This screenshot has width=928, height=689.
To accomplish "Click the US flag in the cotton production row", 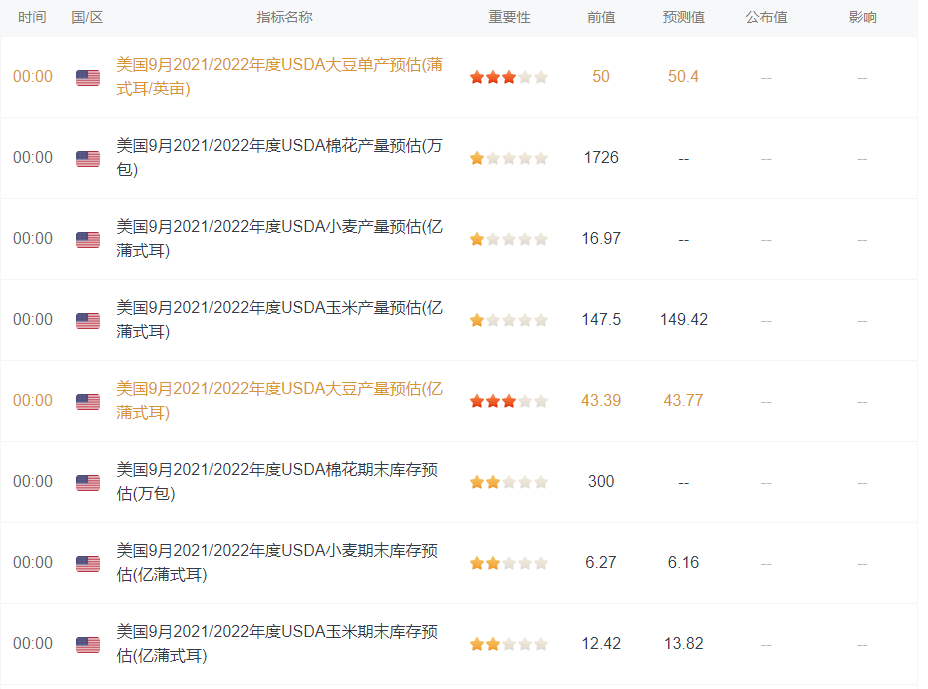I will 88,159.
